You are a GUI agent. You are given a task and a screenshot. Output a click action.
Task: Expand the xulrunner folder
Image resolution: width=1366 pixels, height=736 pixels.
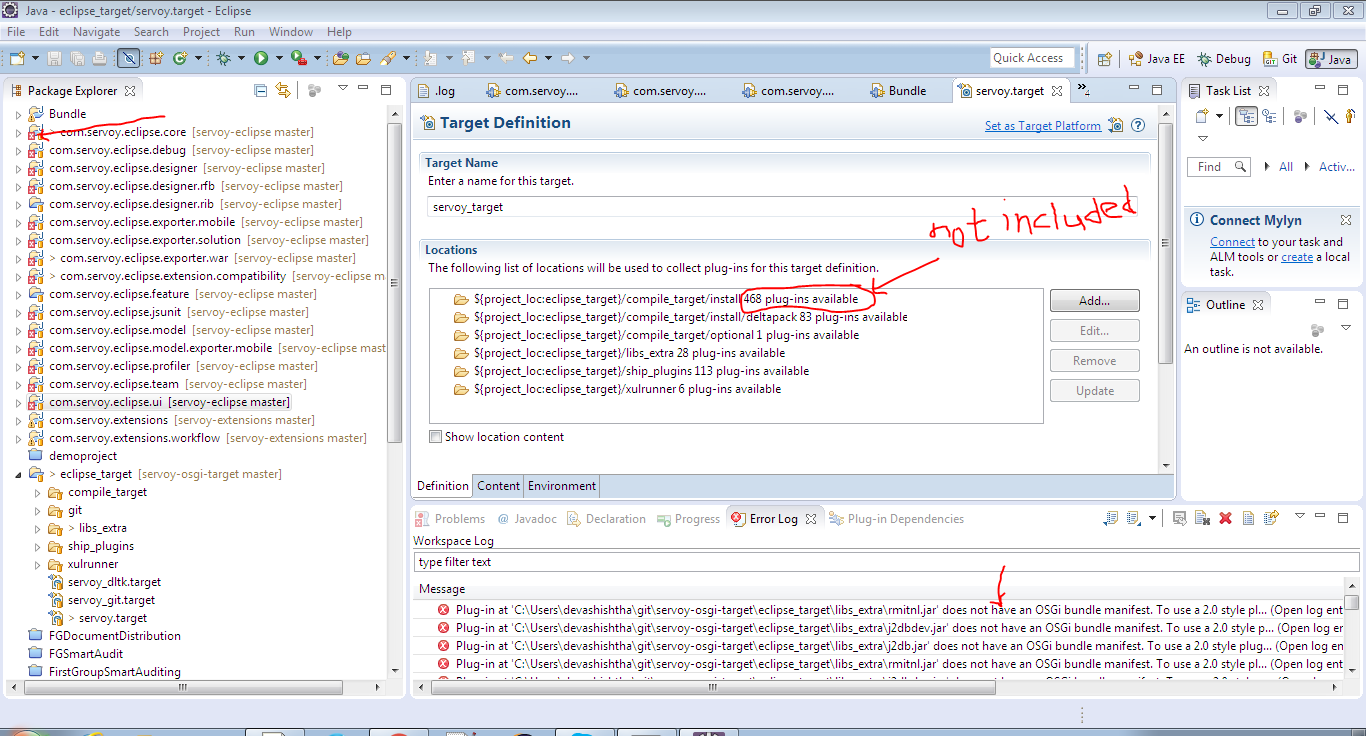tap(37, 564)
